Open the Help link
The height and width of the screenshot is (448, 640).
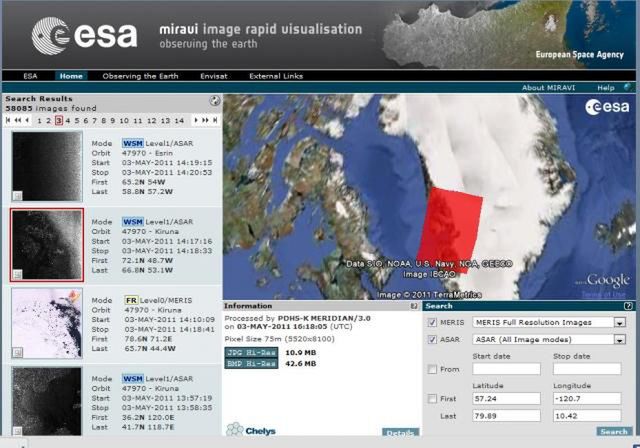click(x=606, y=87)
